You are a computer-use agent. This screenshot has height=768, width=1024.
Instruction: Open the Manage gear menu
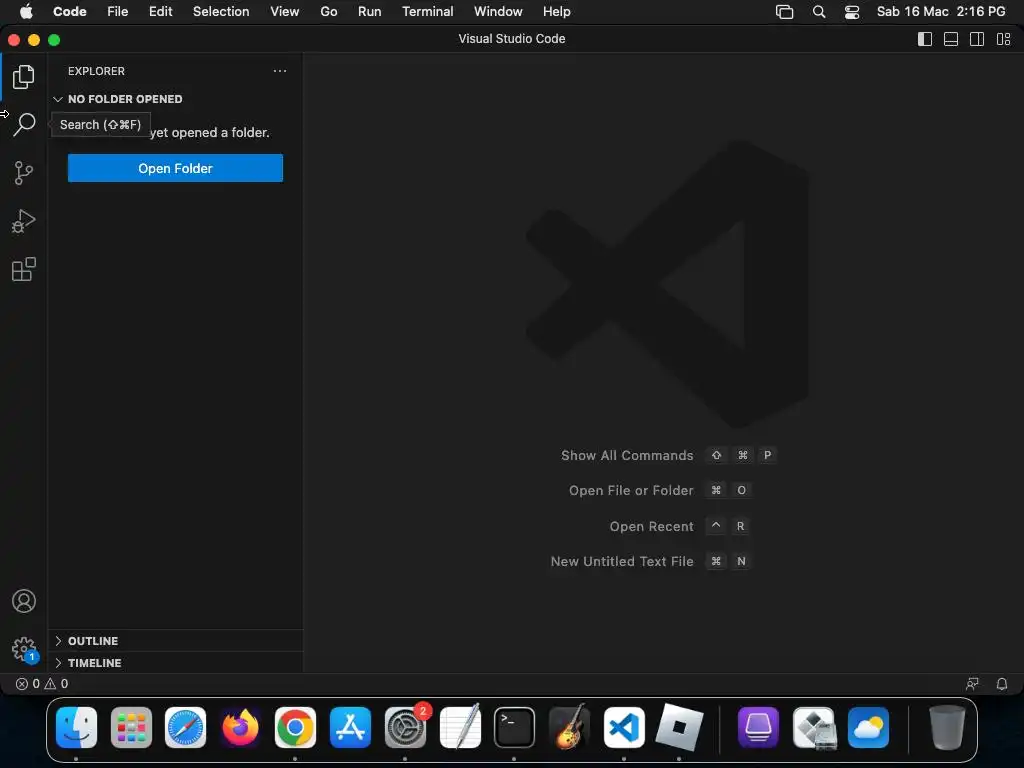click(24, 649)
